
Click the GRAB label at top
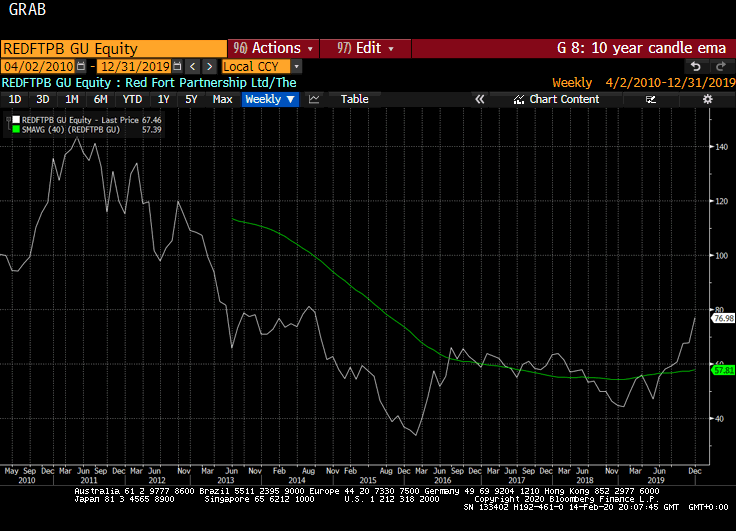pos(27,9)
